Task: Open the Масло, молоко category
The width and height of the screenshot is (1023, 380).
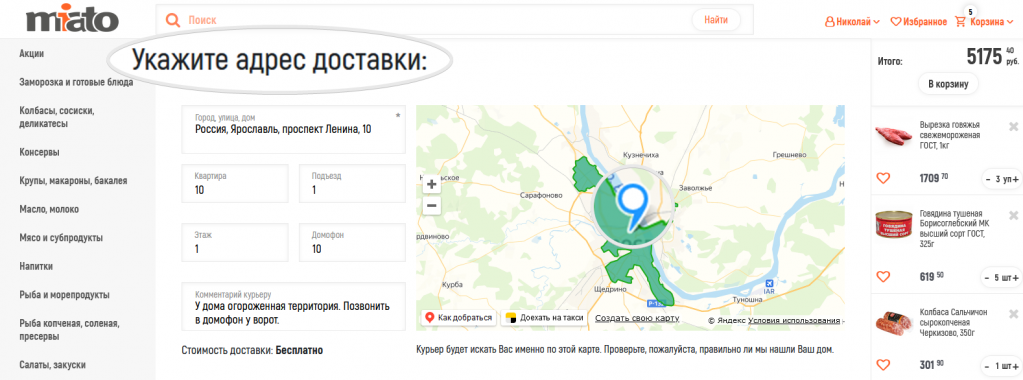Action: [x=49, y=210]
